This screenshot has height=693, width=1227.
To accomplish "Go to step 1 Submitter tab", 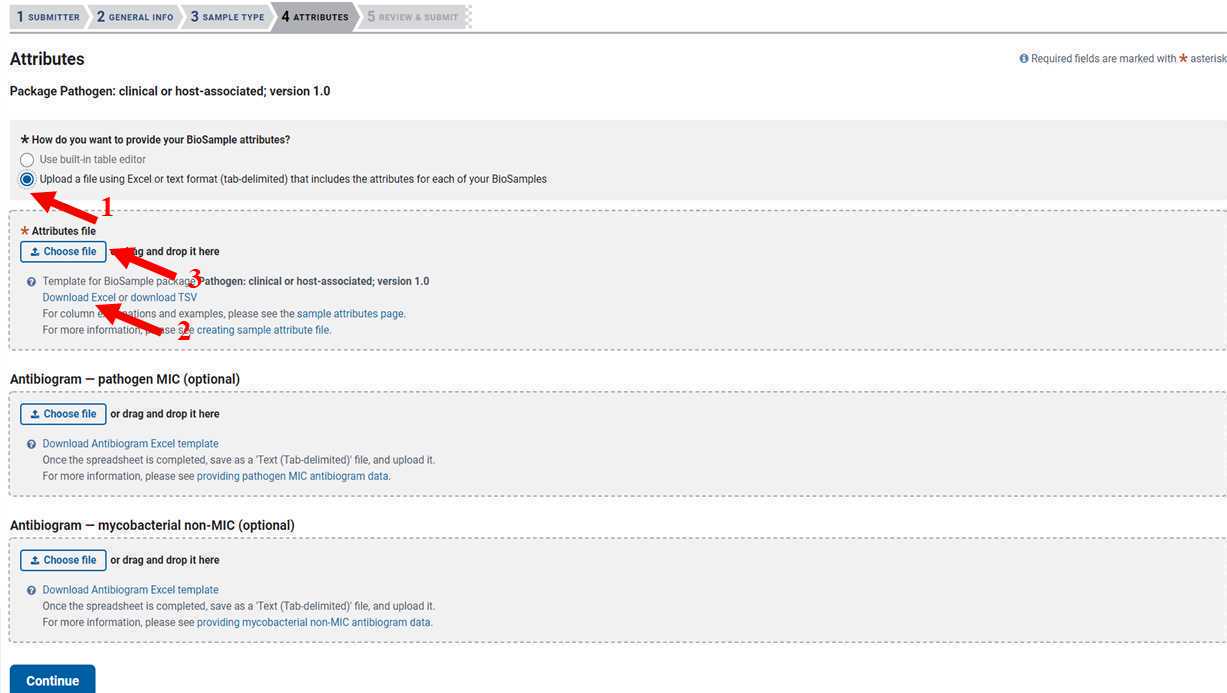I will click(47, 17).
